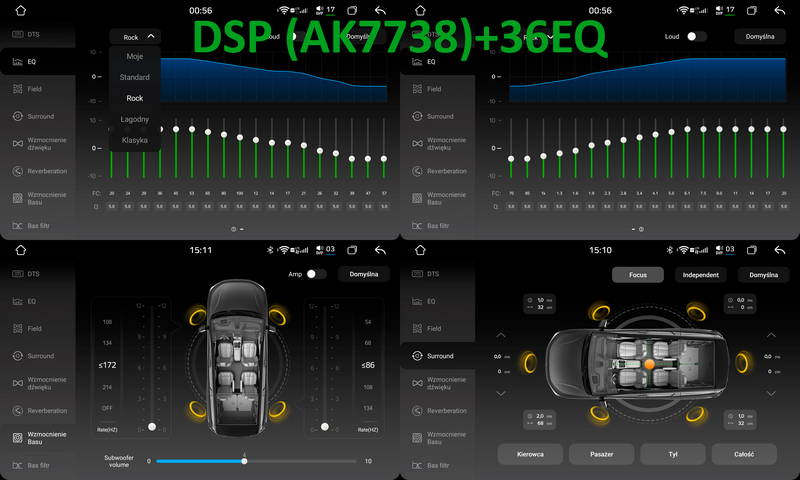Tap back arrow on the Rock-menu EQ screen
Image resolution: width=800 pixels, height=480 pixels.
380,10
